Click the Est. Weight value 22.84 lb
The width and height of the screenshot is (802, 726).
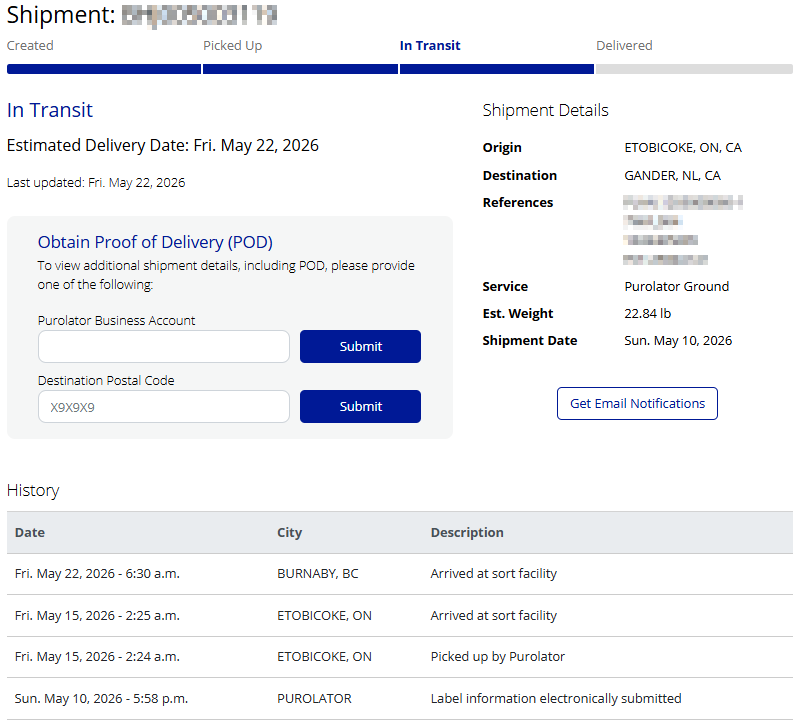click(x=648, y=314)
